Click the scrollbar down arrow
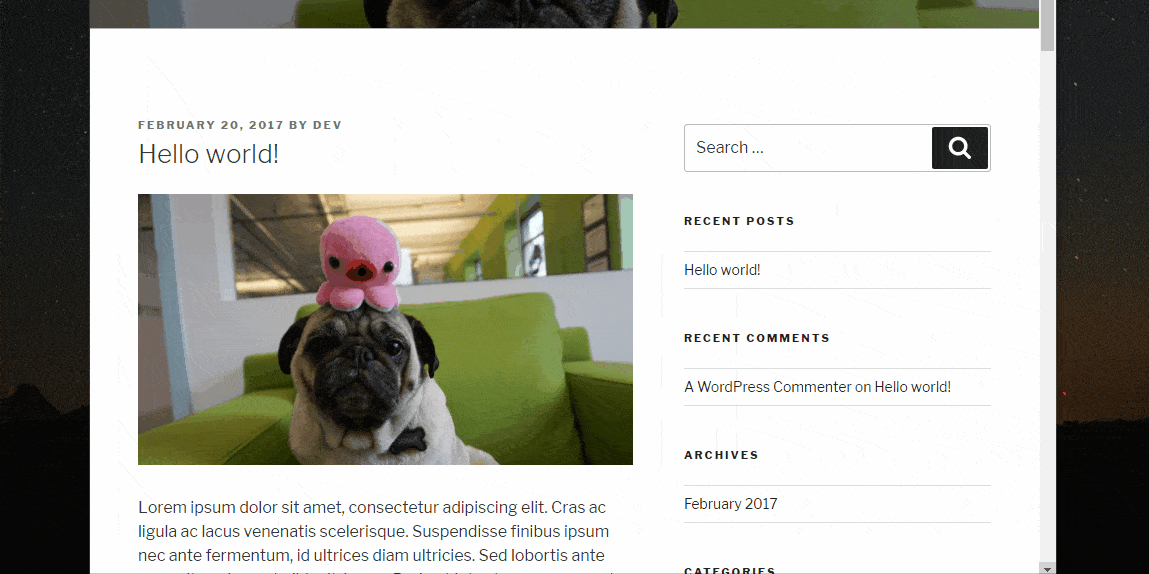This screenshot has height=574, width=1149. pos(1047,568)
